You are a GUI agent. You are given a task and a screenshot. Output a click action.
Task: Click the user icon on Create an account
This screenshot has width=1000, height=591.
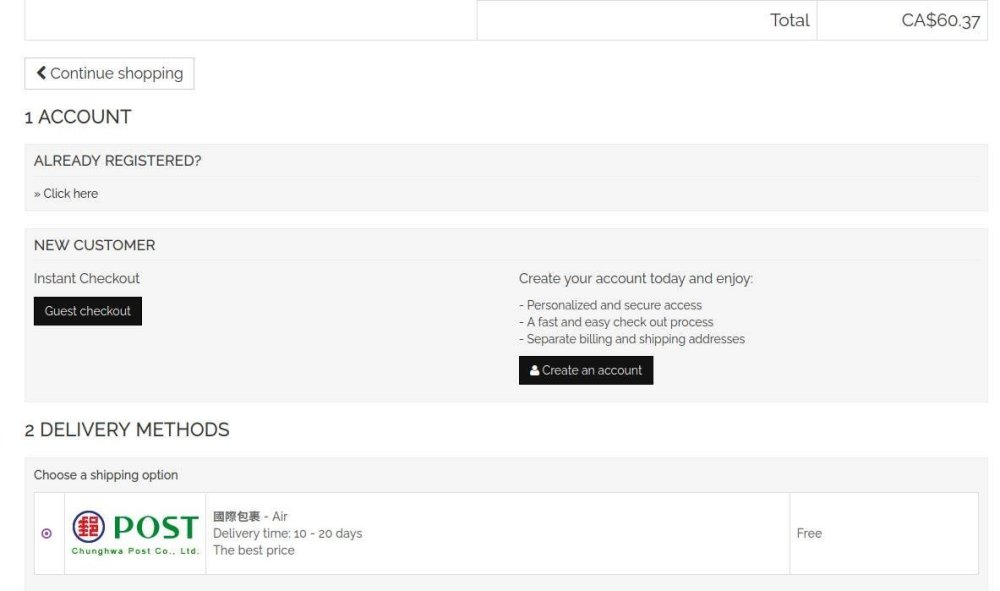click(x=535, y=370)
